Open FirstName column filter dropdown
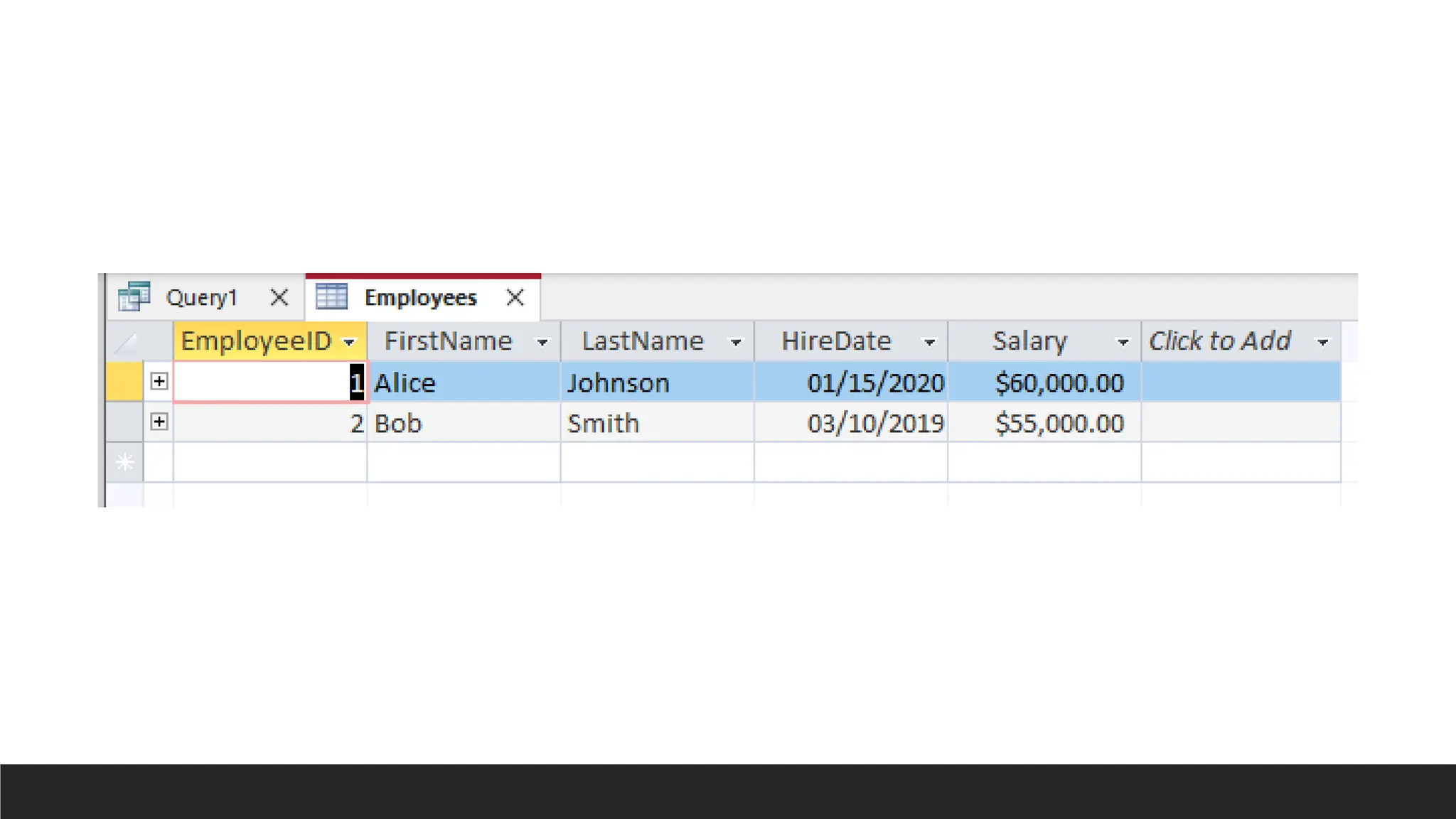Viewport: 1456px width, 819px height. click(542, 343)
